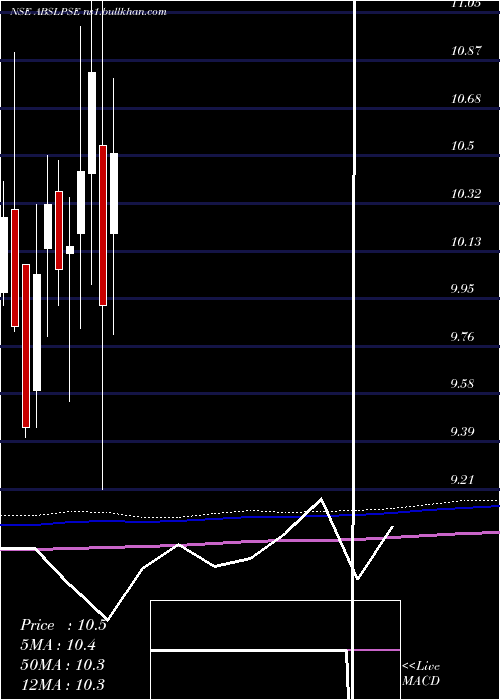Click the small white doji candle near 10.13
This screenshot has width=500, height=700.
tap(70, 250)
